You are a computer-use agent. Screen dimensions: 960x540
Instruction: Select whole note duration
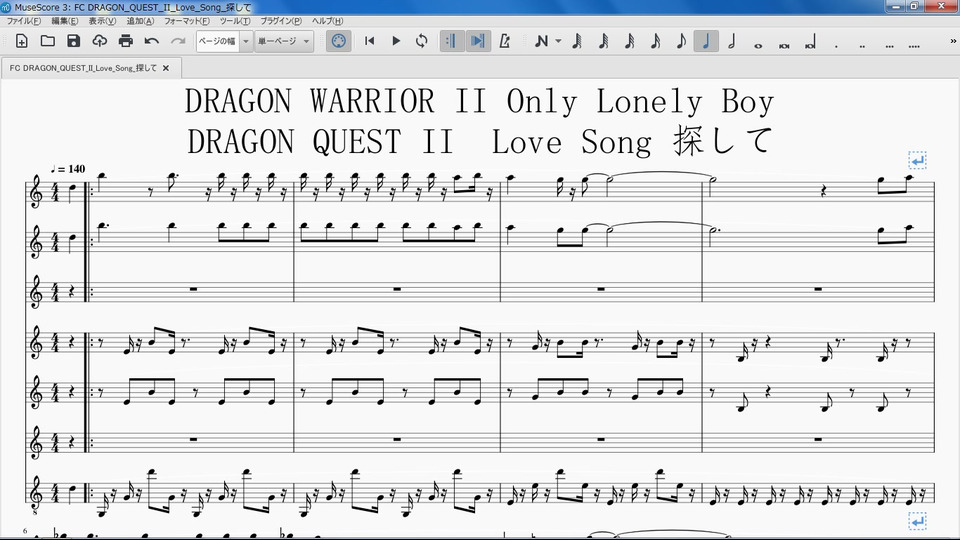pyautogui.click(x=758, y=44)
